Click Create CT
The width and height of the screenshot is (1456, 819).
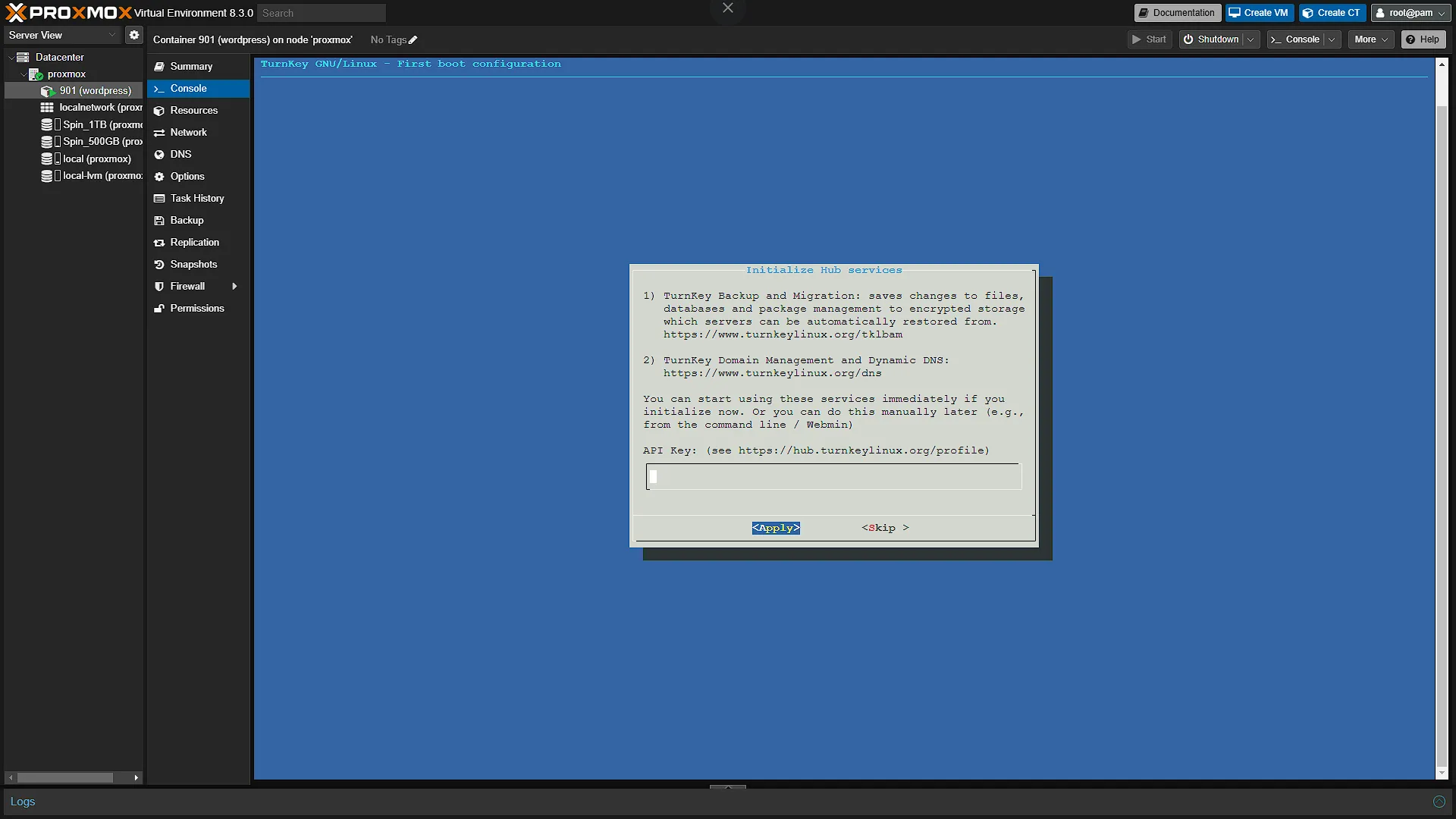click(x=1332, y=13)
